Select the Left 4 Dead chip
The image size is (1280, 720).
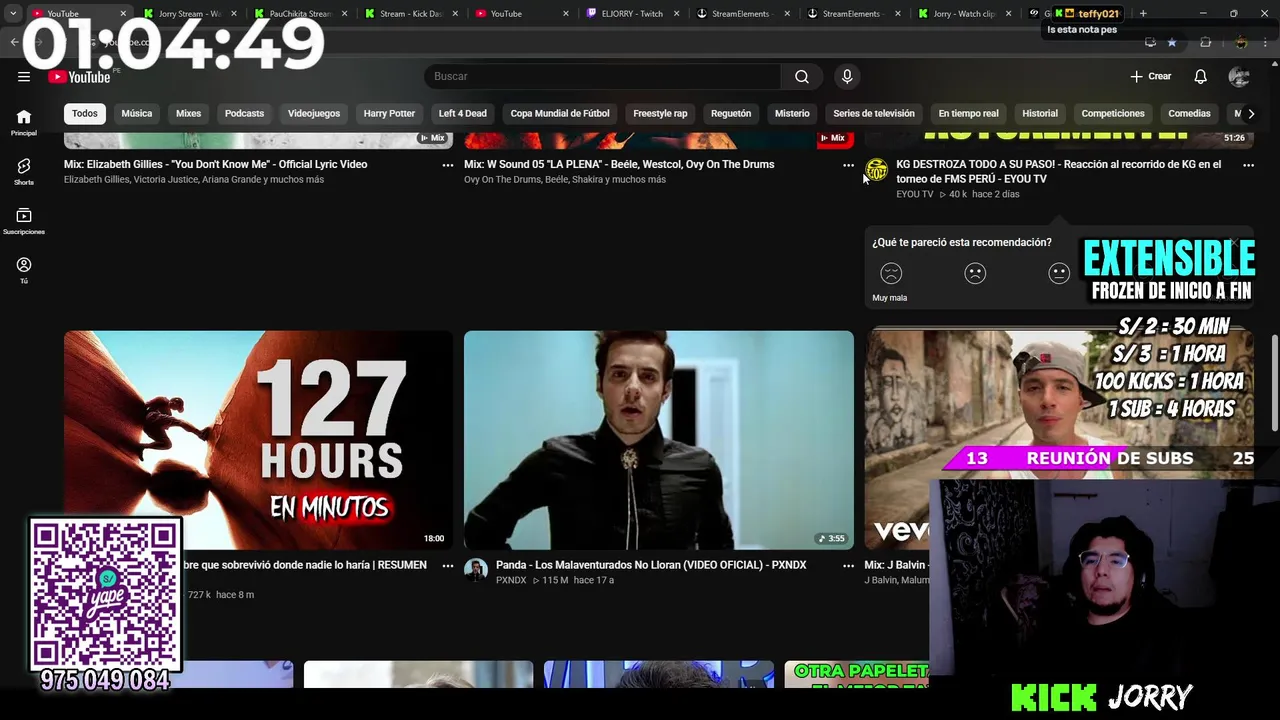coord(463,113)
